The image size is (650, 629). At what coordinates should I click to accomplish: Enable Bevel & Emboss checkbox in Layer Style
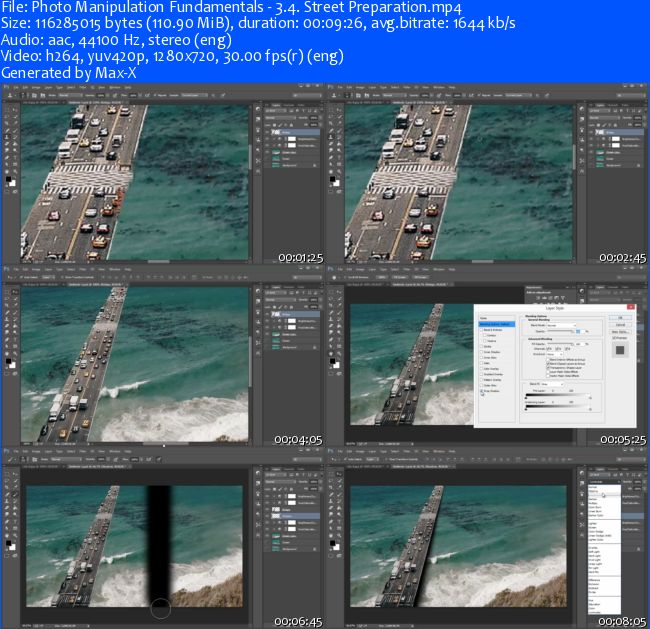[x=482, y=330]
